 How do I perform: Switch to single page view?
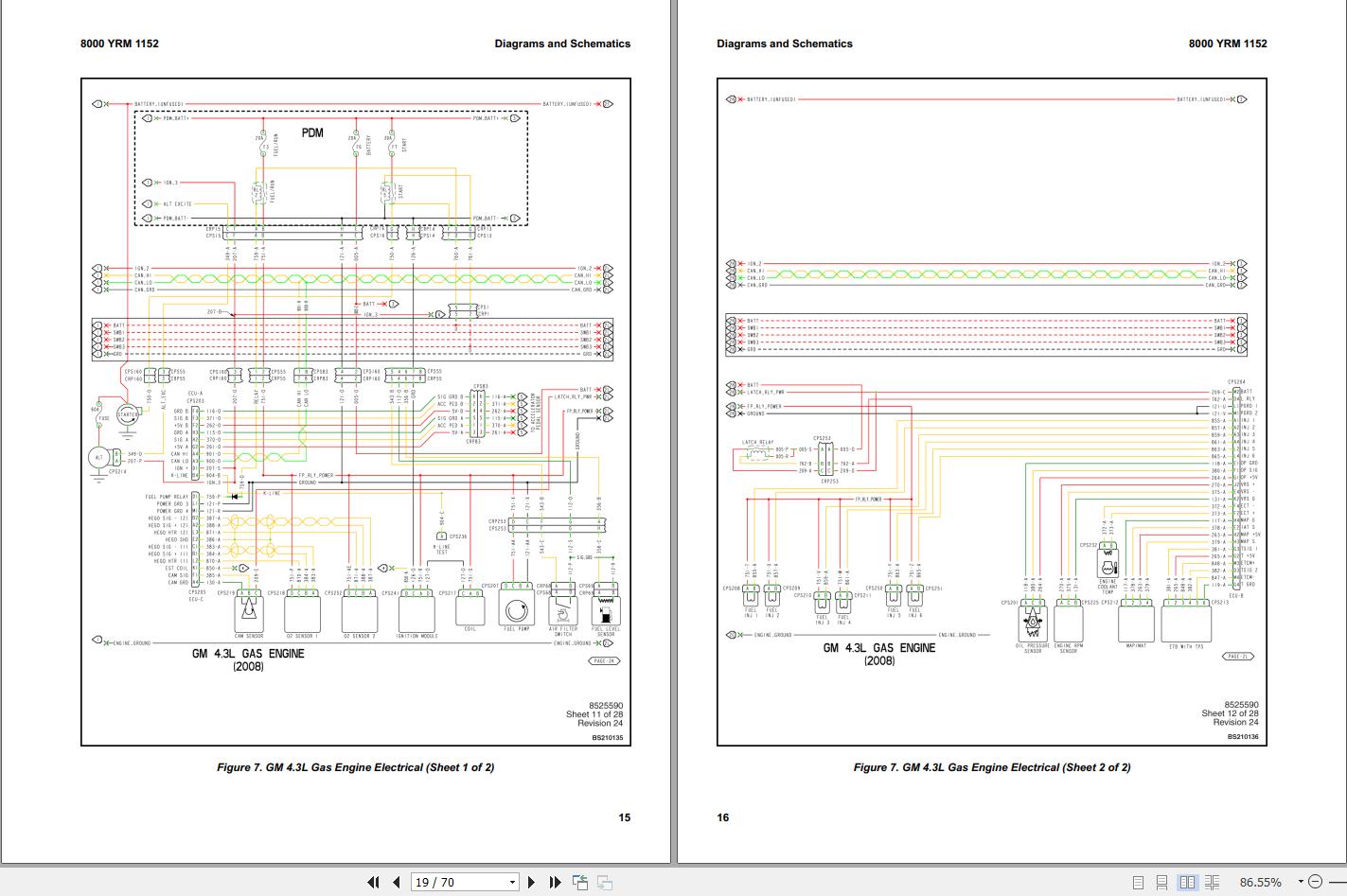pyautogui.click(x=1139, y=882)
